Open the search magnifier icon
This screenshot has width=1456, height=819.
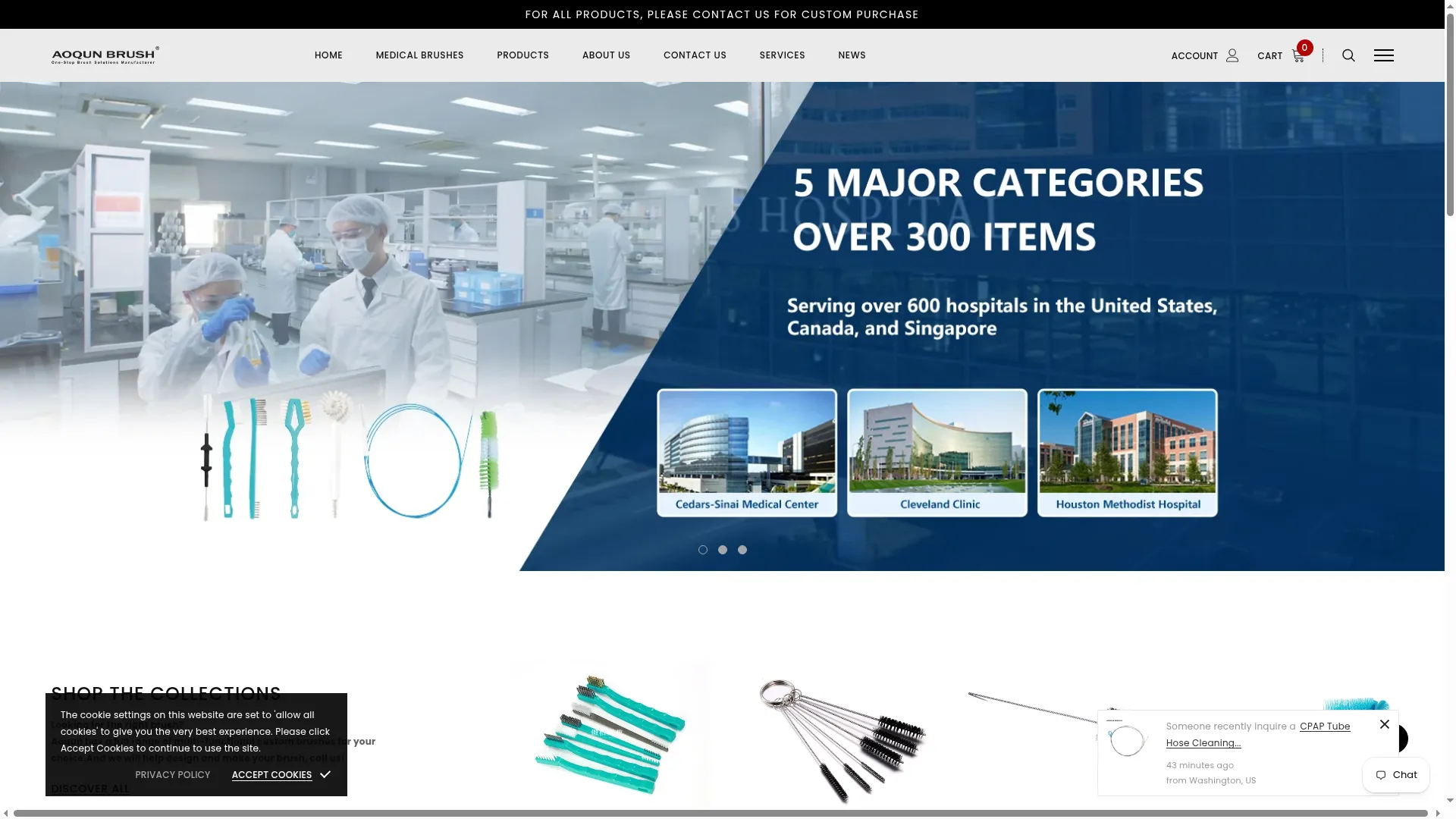coord(1348,55)
